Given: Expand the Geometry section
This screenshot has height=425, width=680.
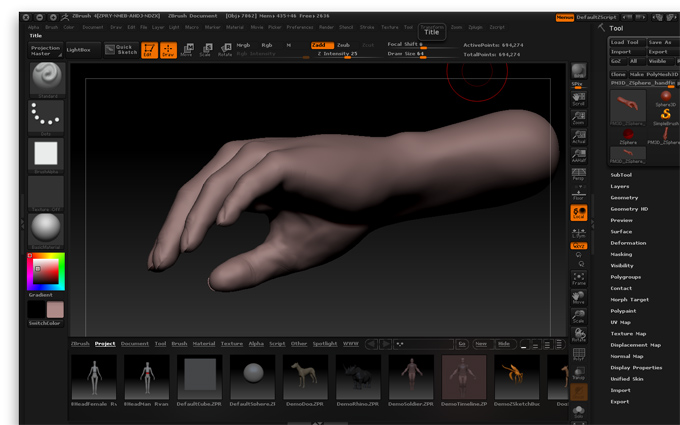Looking at the screenshot, I should point(624,198).
